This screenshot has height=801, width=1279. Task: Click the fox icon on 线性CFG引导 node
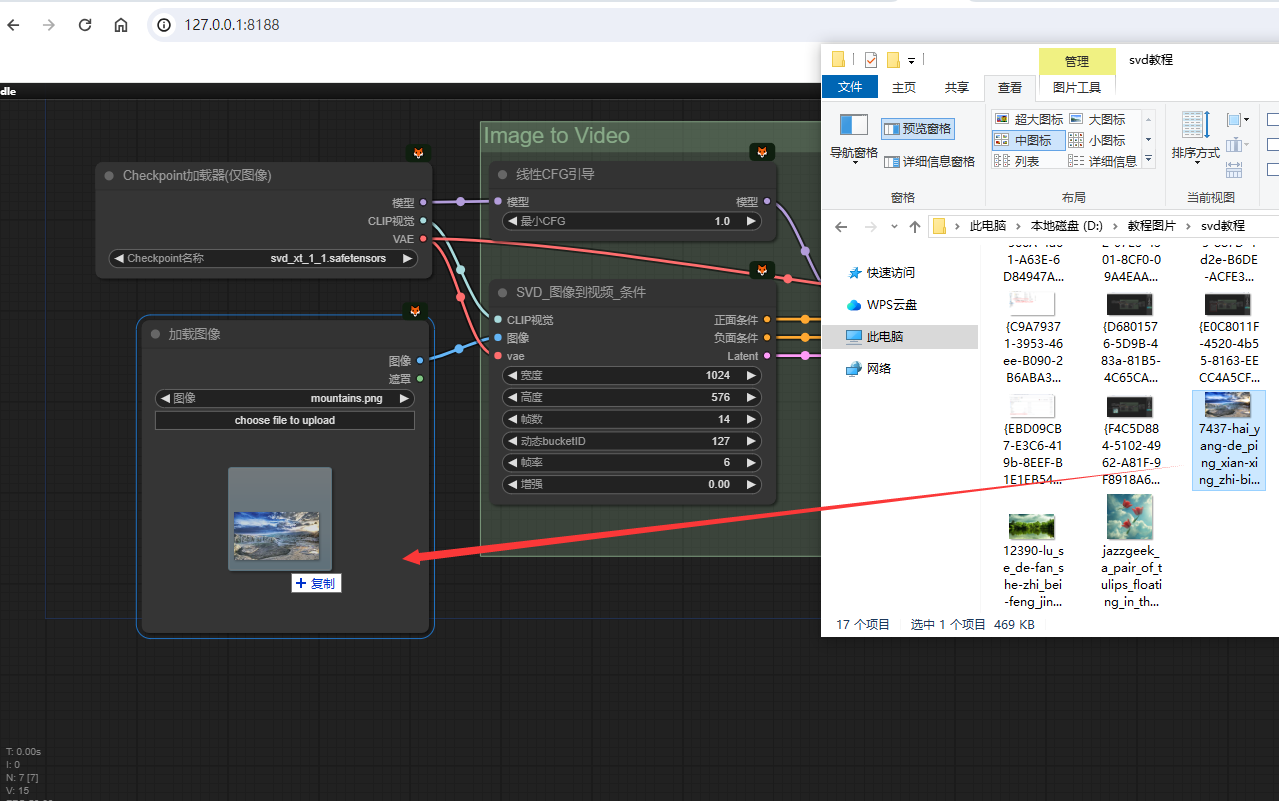(x=762, y=152)
